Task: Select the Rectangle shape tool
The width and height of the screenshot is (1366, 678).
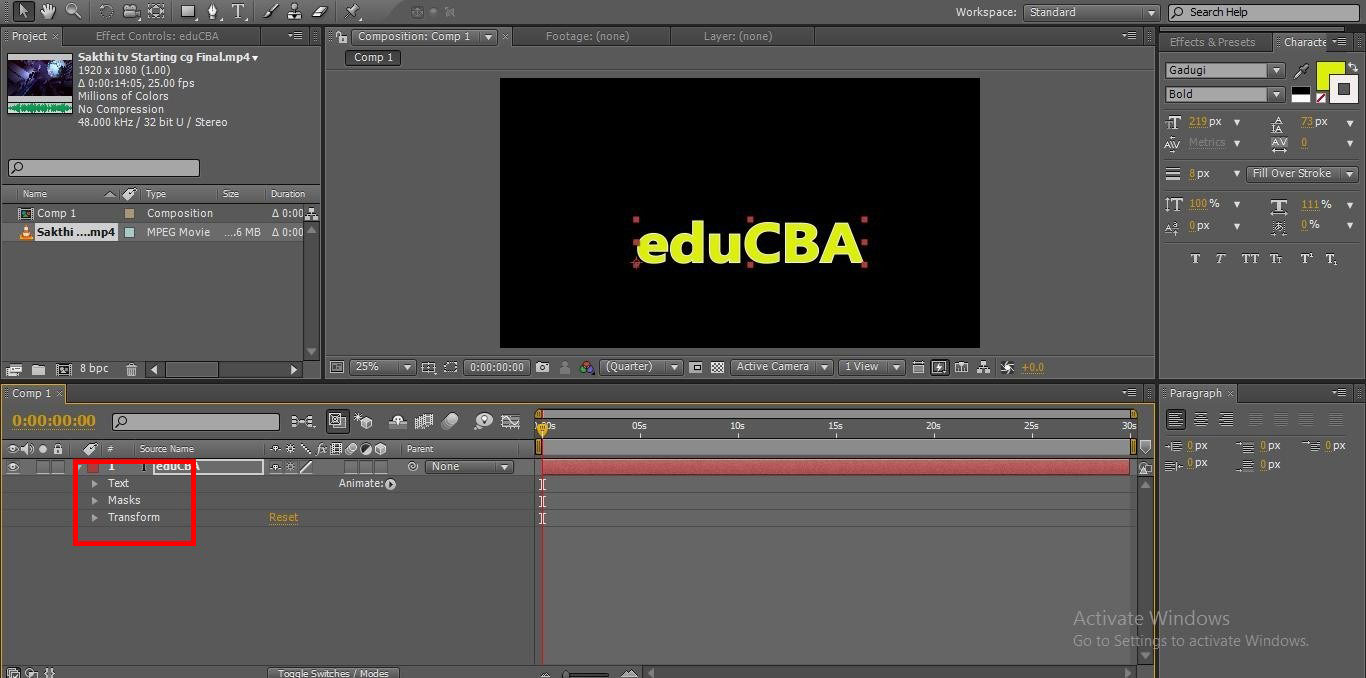Action: pyautogui.click(x=188, y=12)
